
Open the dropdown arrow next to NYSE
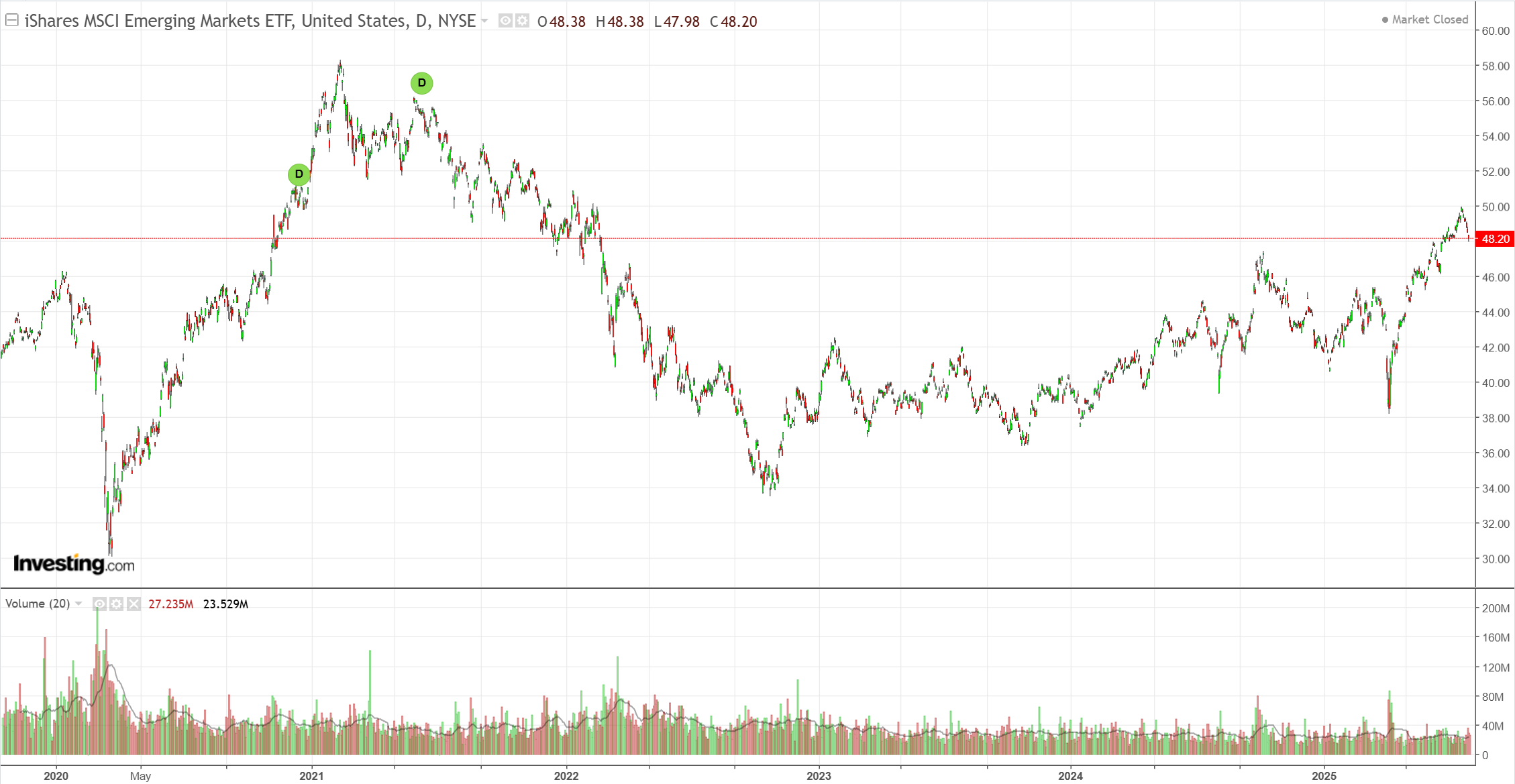click(x=484, y=21)
